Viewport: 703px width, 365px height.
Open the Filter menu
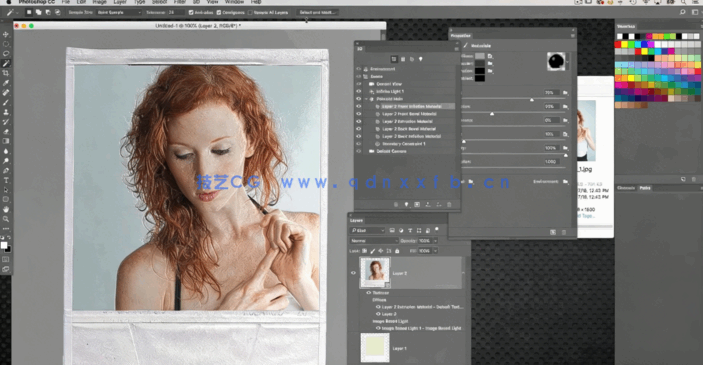(180, 2)
